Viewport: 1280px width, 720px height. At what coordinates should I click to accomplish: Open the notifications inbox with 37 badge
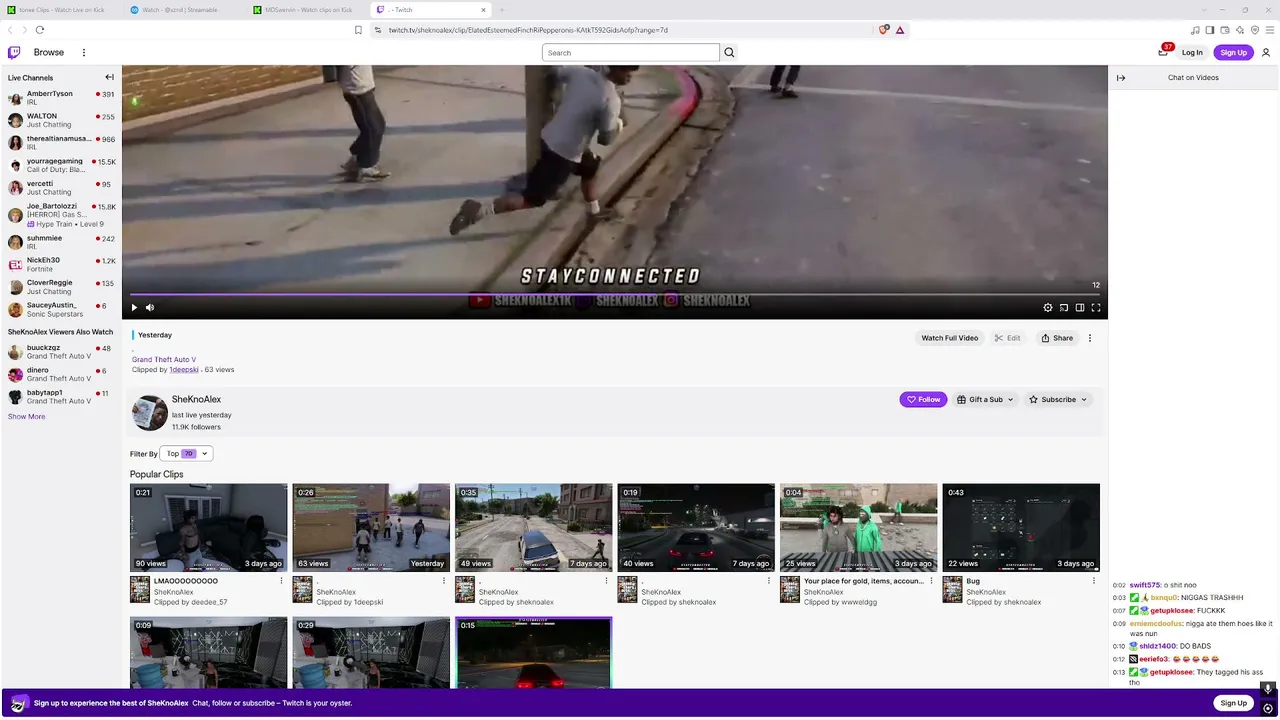pyautogui.click(x=1163, y=52)
